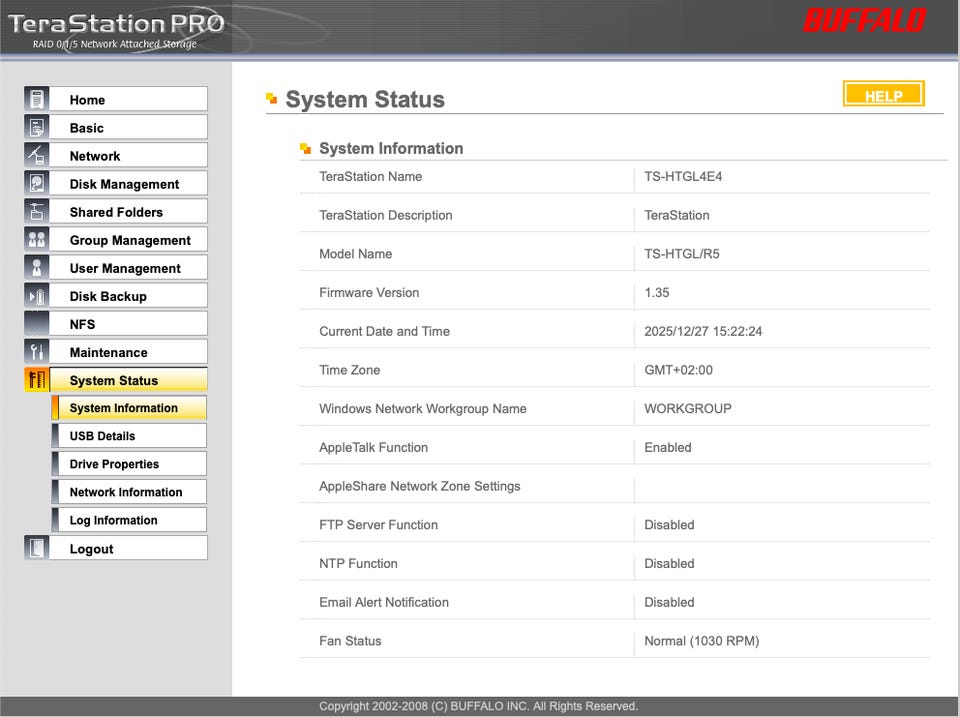Click the GMT+02:00 time zone value

click(678, 370)
